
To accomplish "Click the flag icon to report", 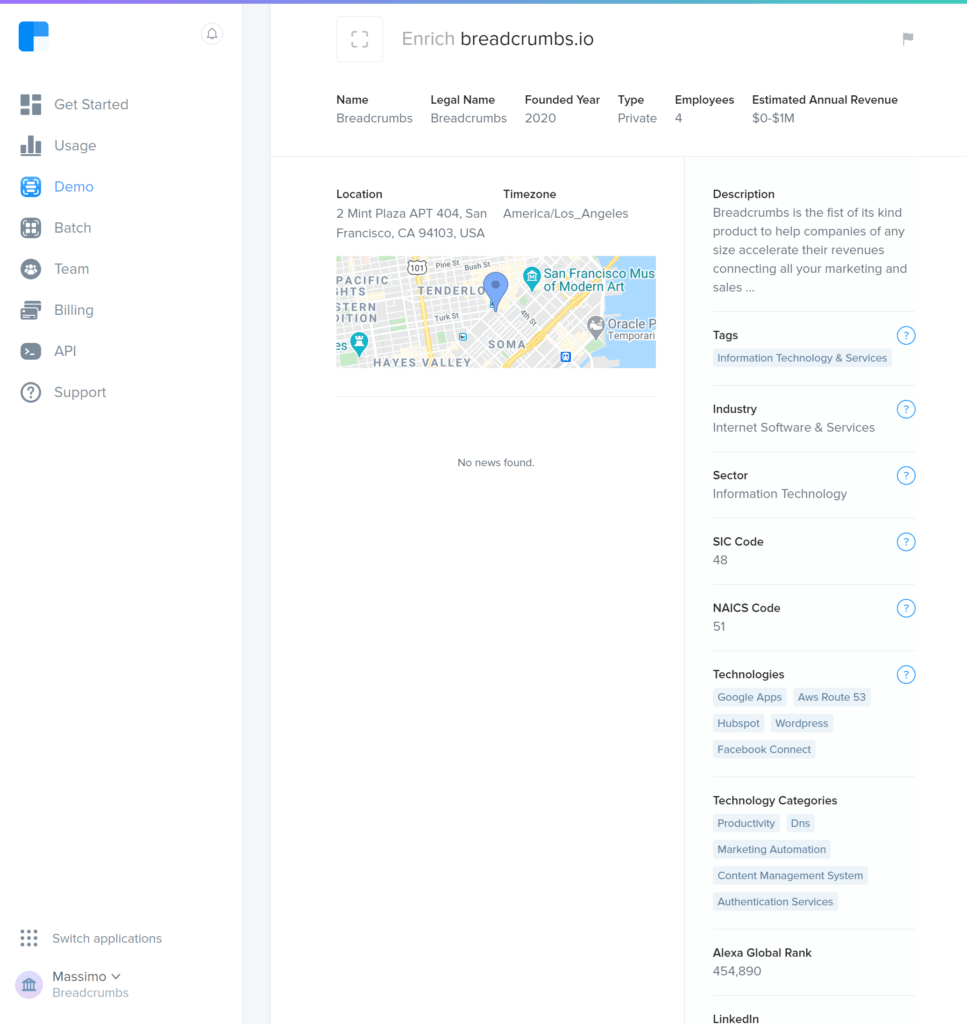I will click(908, 39).
